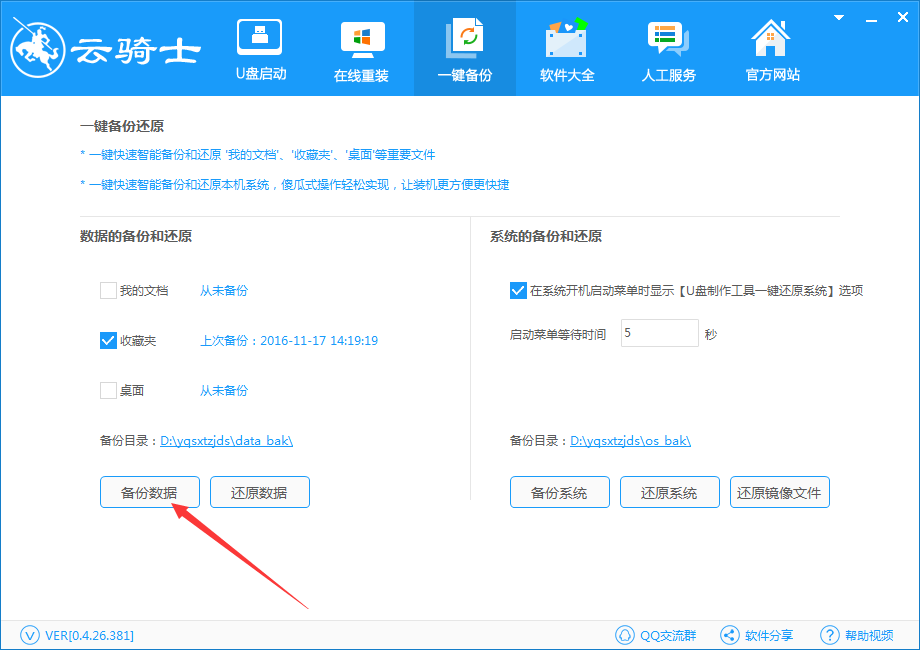Screen dimensions: 920x650
Task: Uncheck the 在系统开机启动菜单时显示 option checkbox
Action: click(x=518, y=290)
